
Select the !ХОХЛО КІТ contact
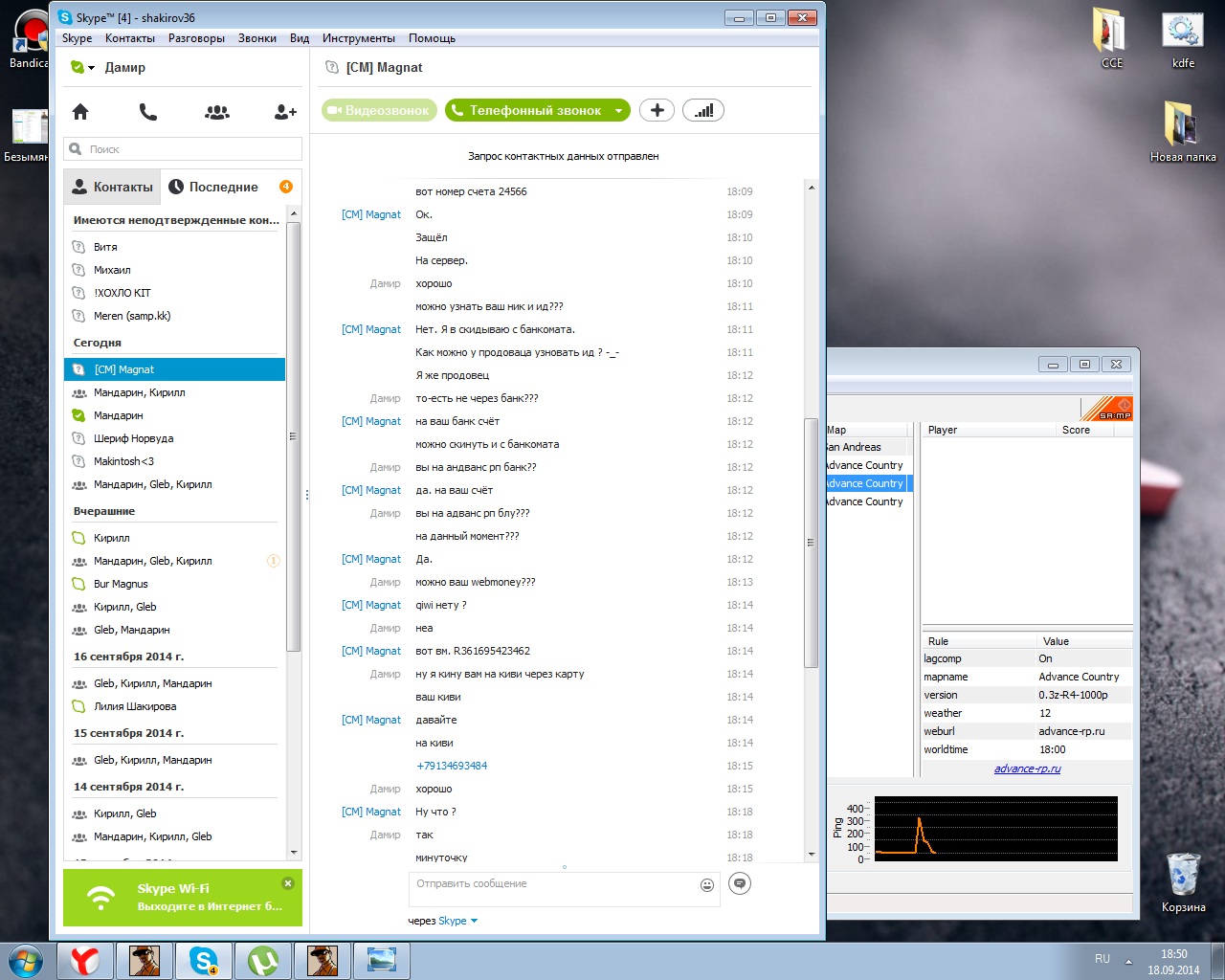click(174, 293)
